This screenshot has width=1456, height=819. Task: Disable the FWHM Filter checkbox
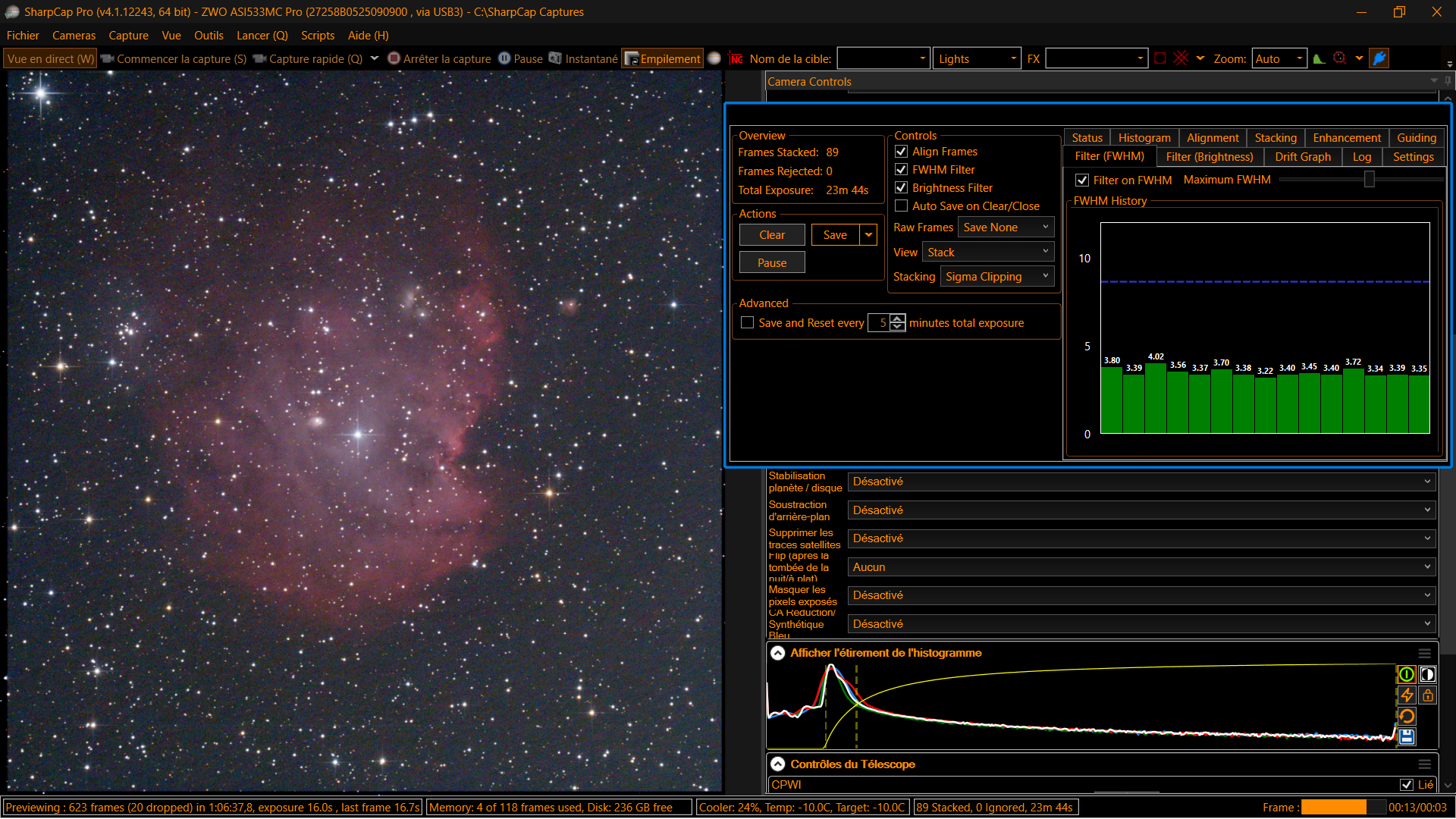pos(901,170)
